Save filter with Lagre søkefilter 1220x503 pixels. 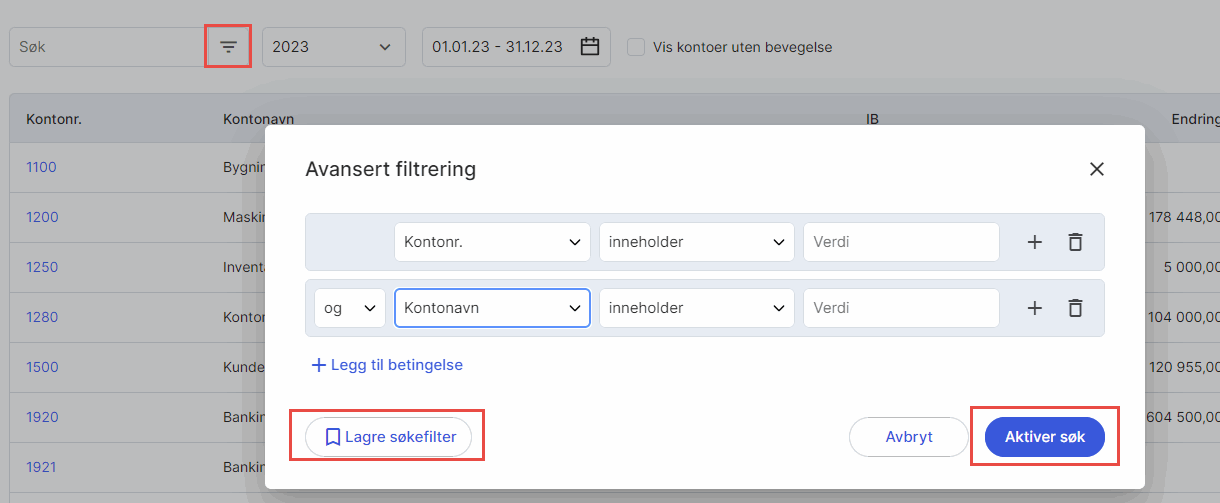click(388, 437)
